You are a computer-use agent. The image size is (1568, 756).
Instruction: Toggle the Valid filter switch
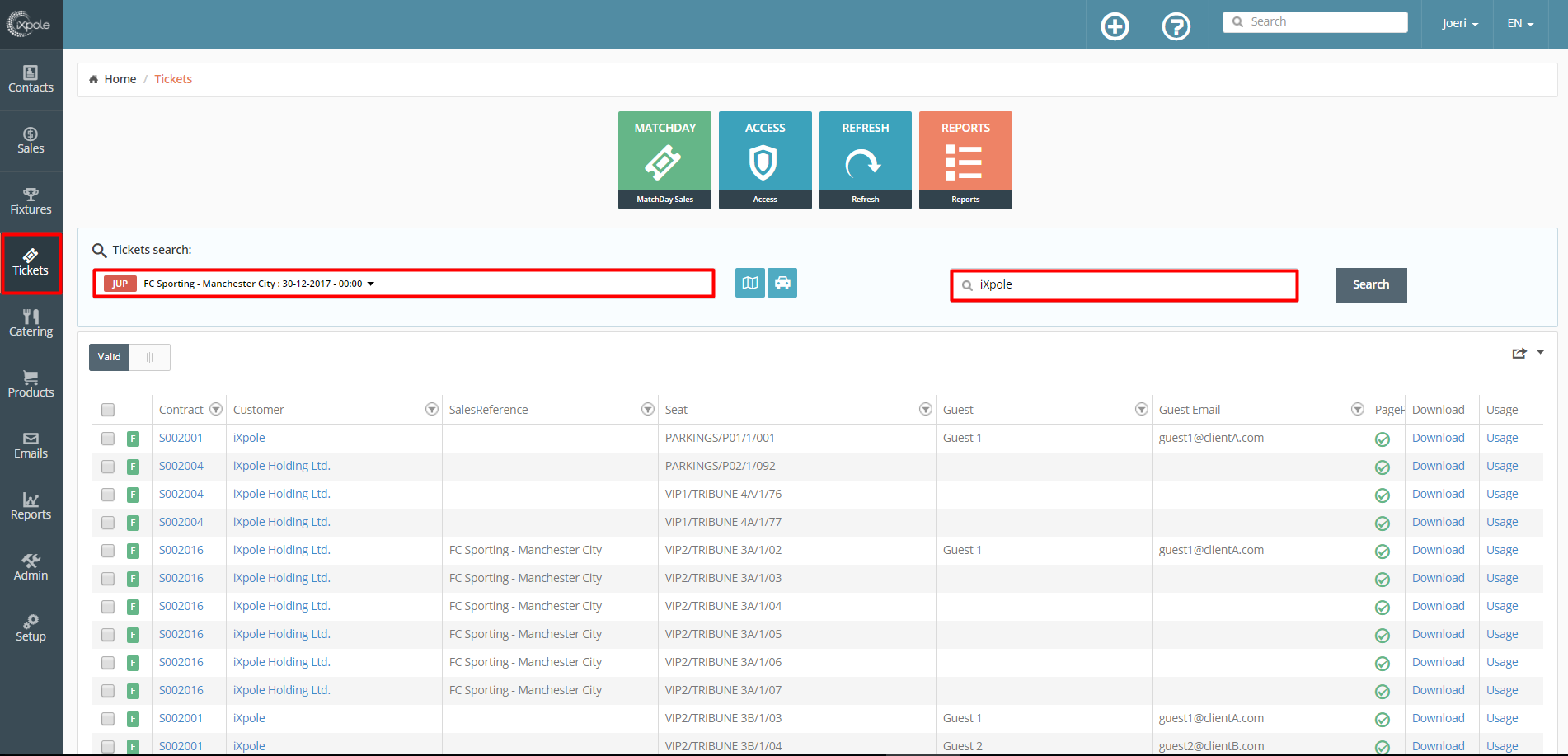(129, 357)
